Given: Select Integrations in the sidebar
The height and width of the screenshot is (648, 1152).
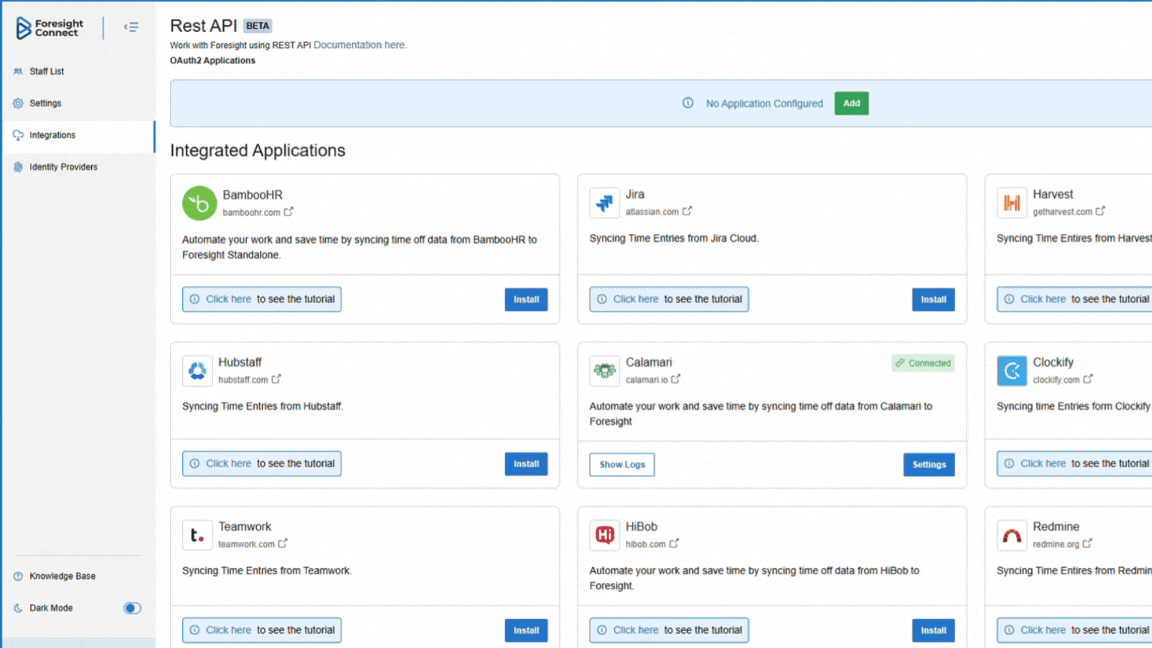Looking at the screenshot, I should click(78, 135).
